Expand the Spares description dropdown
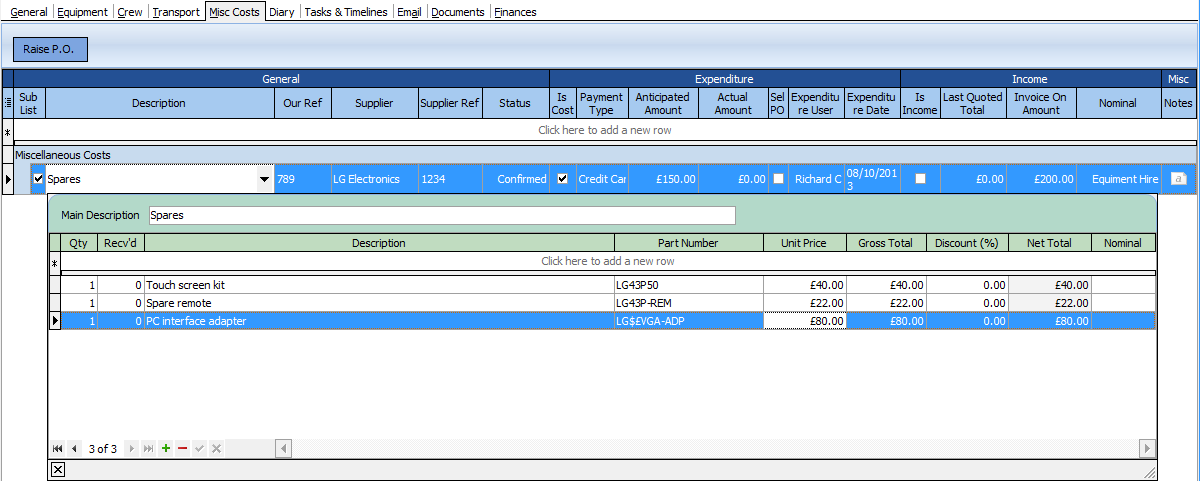1201x481 pixels. coord(264,180)
